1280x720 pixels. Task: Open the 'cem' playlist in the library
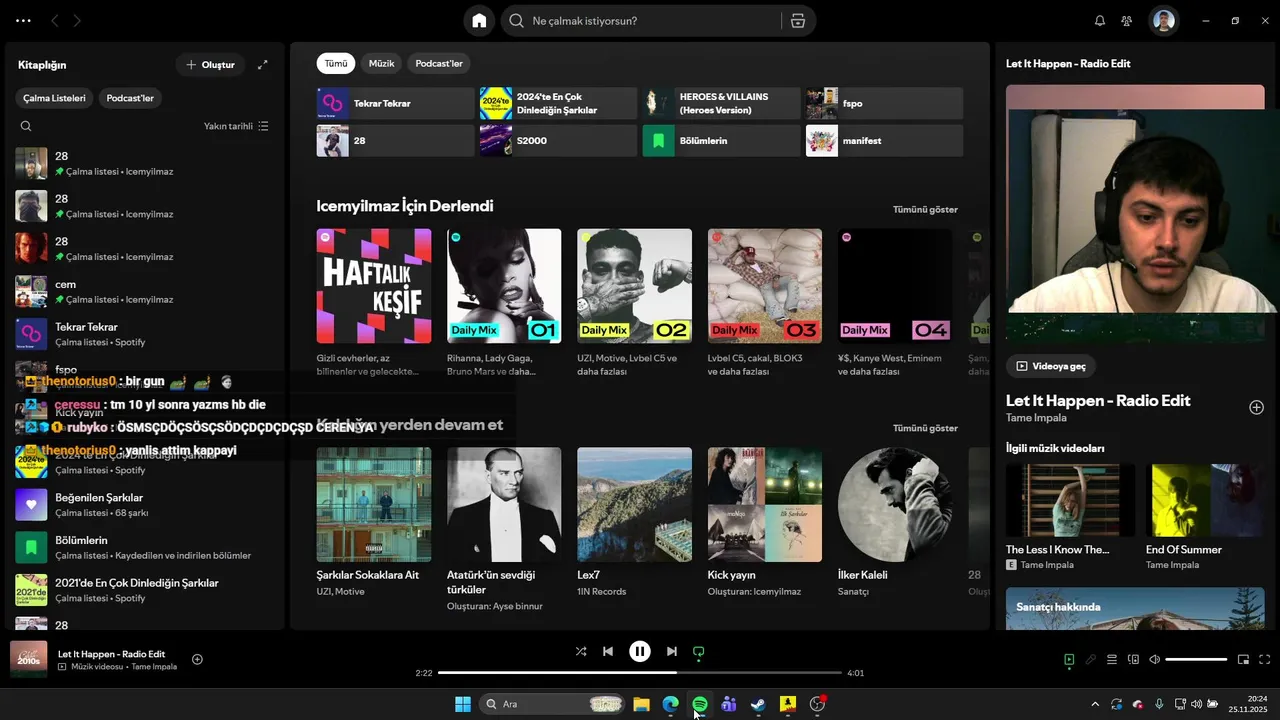[x=145, y=291]
